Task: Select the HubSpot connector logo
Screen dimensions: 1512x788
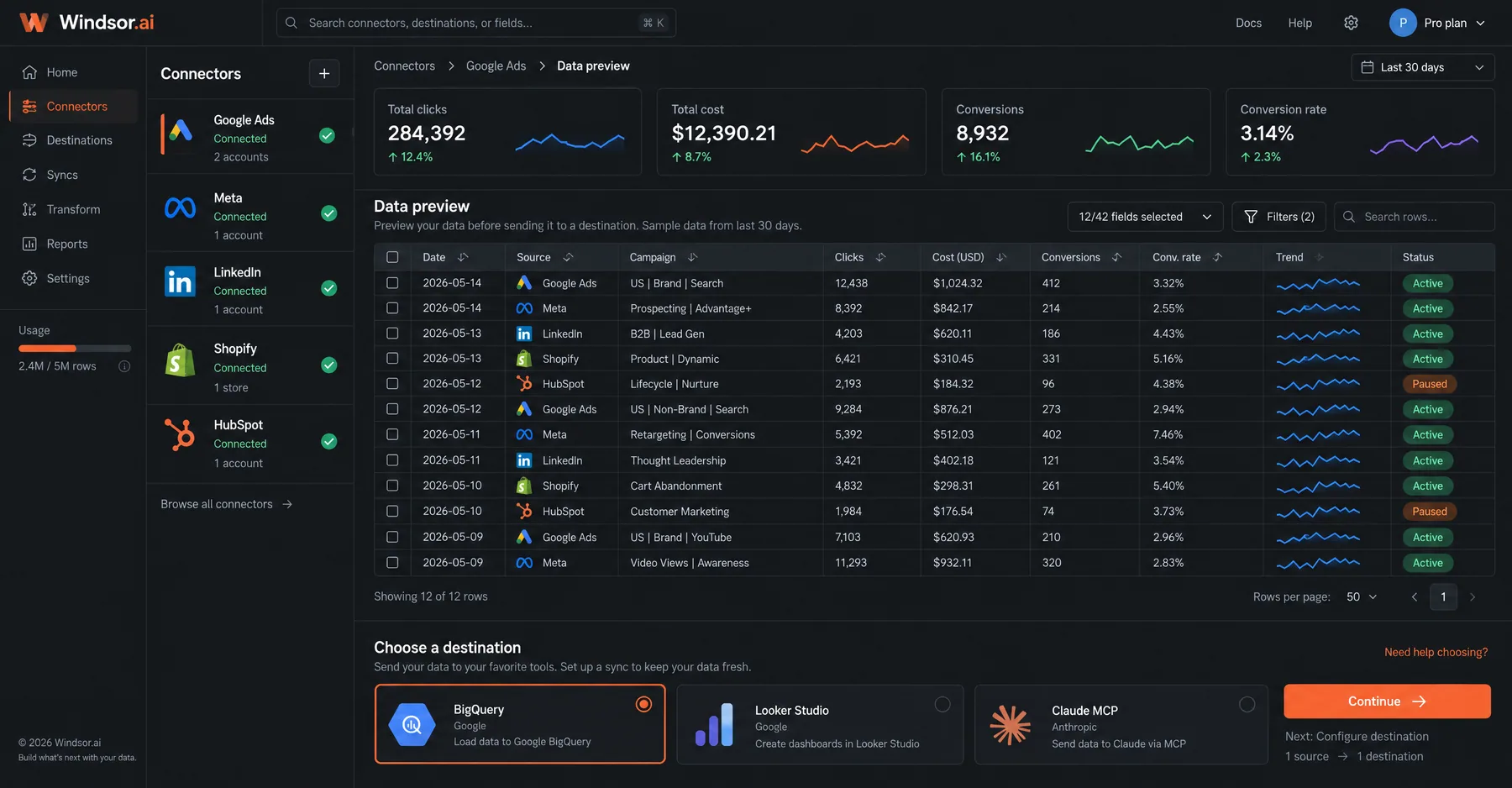Action: coord(180,434)
